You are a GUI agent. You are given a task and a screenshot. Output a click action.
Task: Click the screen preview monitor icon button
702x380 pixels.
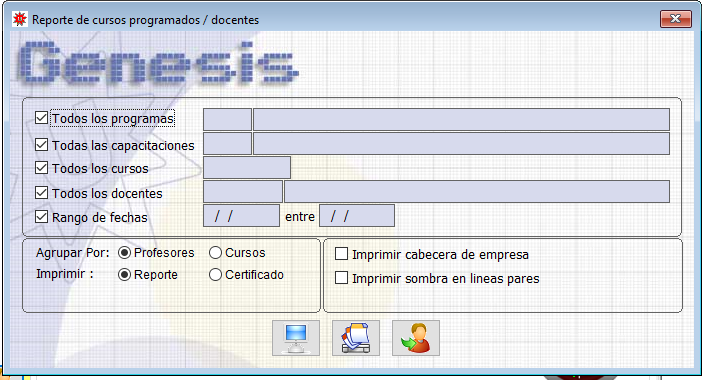296,338
